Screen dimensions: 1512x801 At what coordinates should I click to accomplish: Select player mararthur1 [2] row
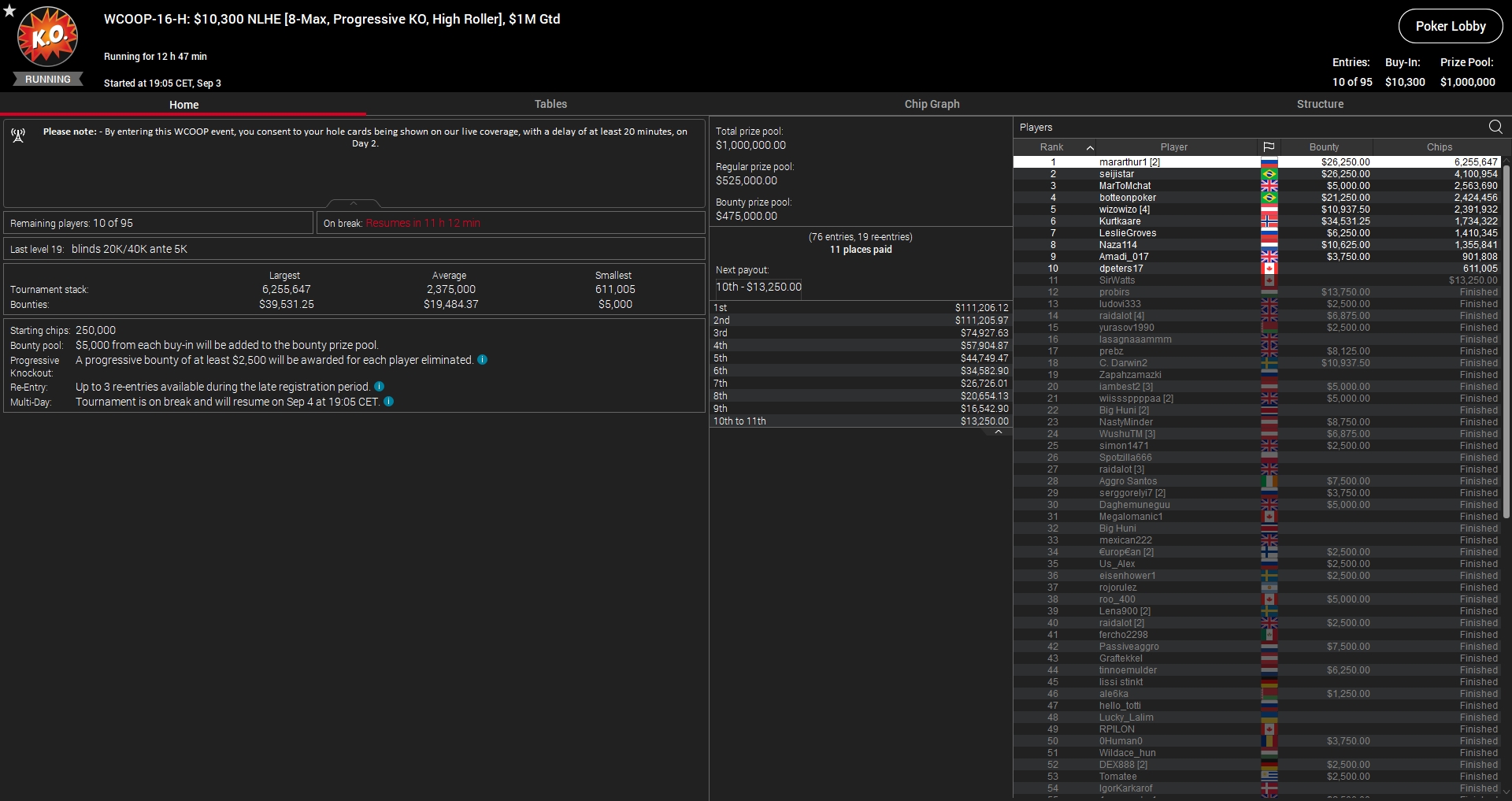(1257, 162)
